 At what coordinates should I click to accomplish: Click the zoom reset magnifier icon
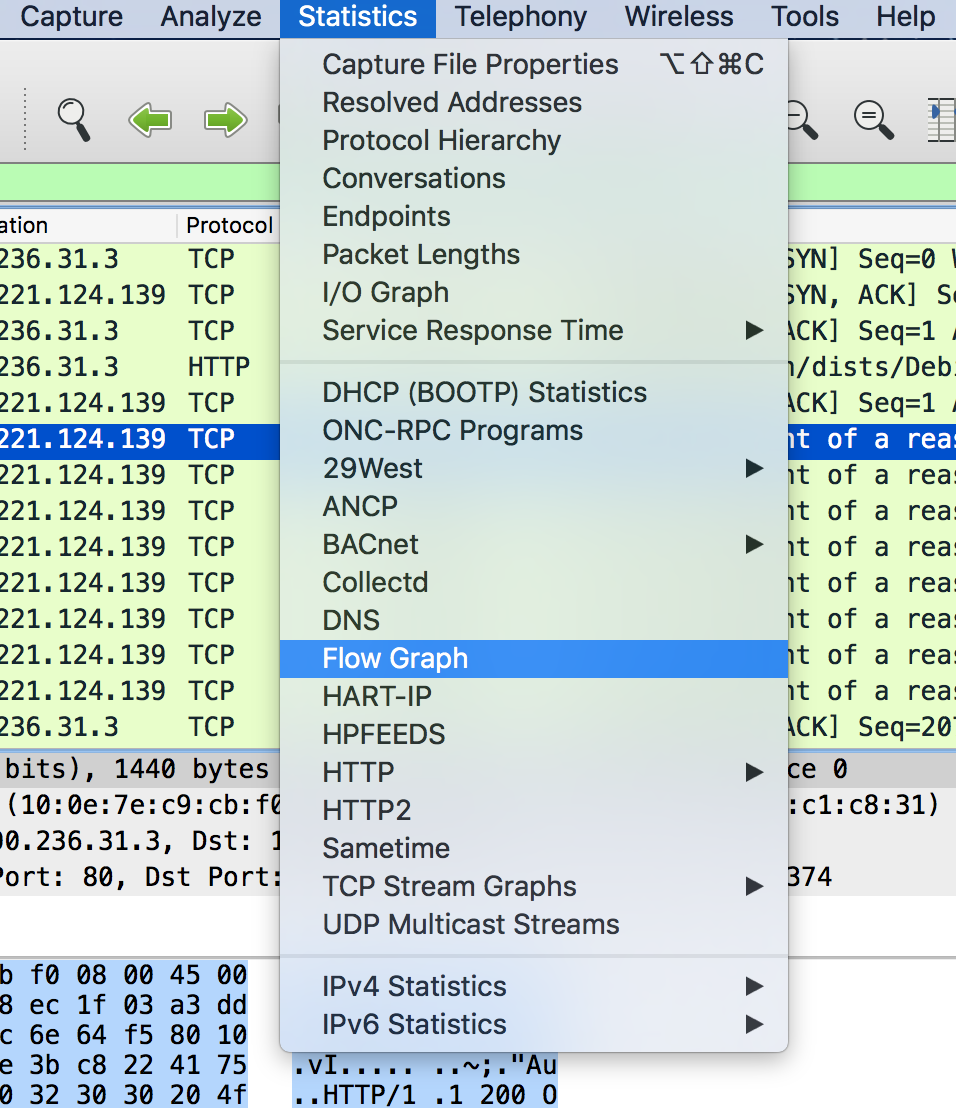coord(873,119)
